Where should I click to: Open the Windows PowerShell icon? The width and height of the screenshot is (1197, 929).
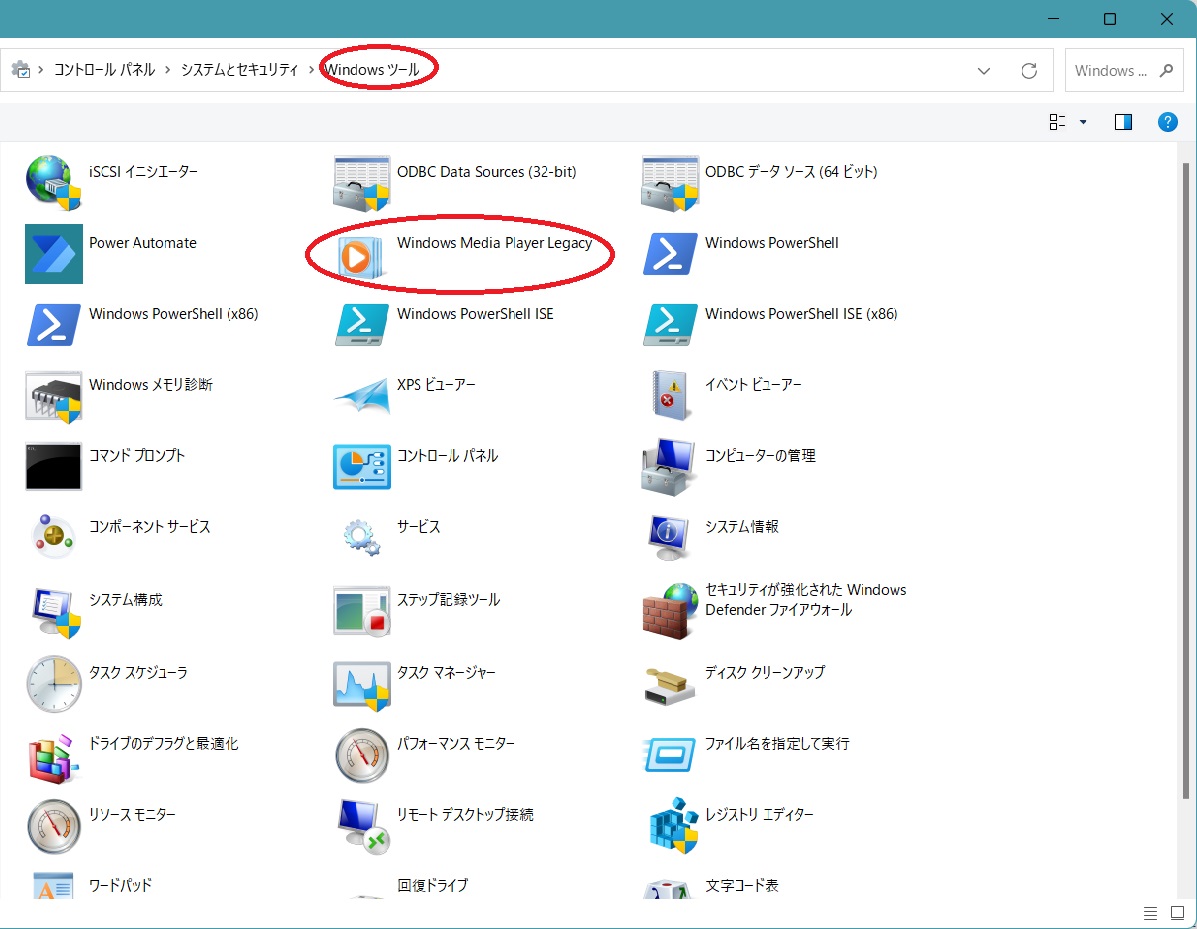pyautogui.click(x=670, y=255)
